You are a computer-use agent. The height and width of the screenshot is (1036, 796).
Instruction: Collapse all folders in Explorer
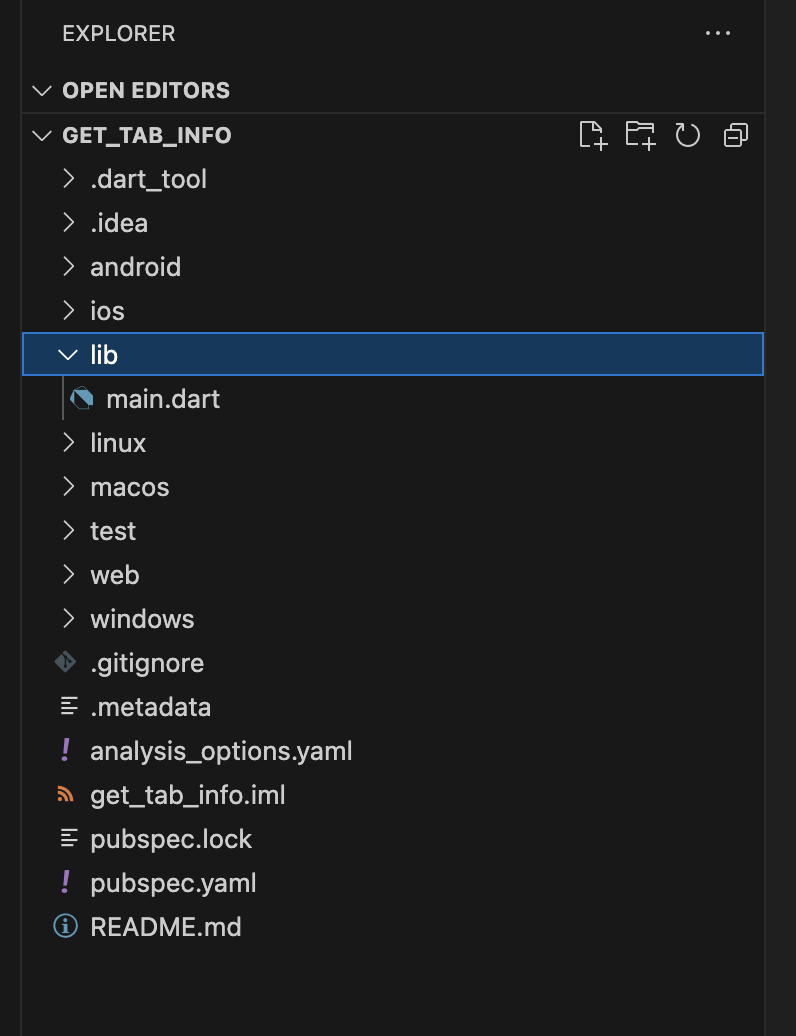point(736,135)
